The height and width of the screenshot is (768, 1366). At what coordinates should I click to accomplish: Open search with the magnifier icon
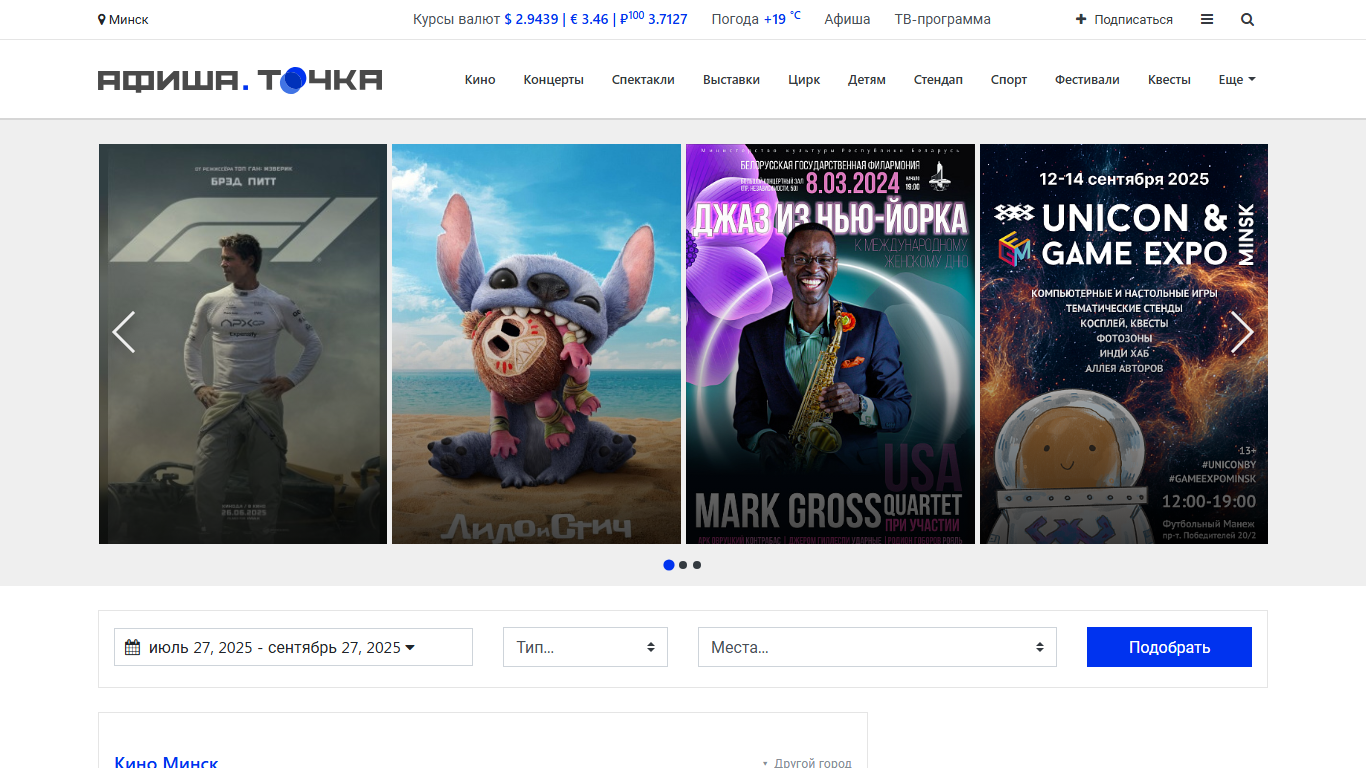[x=1247, y=20]
